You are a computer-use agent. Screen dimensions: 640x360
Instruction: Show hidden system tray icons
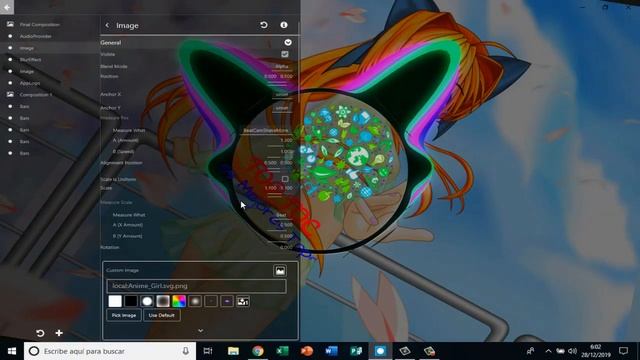click(548, 351)
